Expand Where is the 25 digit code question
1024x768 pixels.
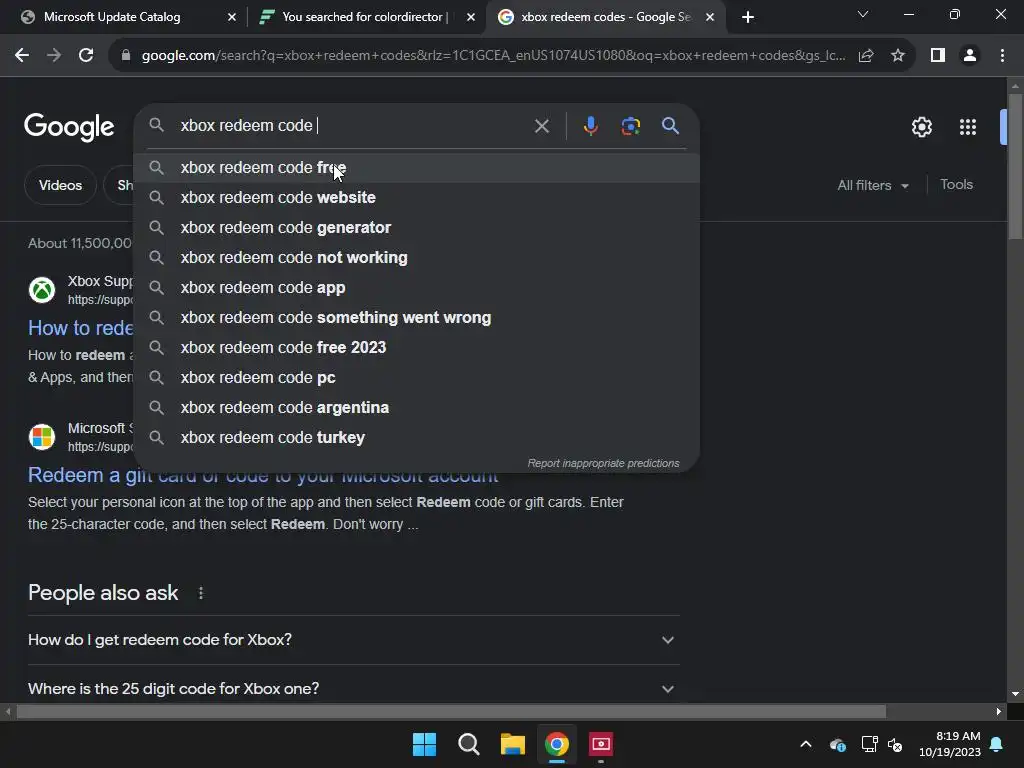click(x=353, y=688)
